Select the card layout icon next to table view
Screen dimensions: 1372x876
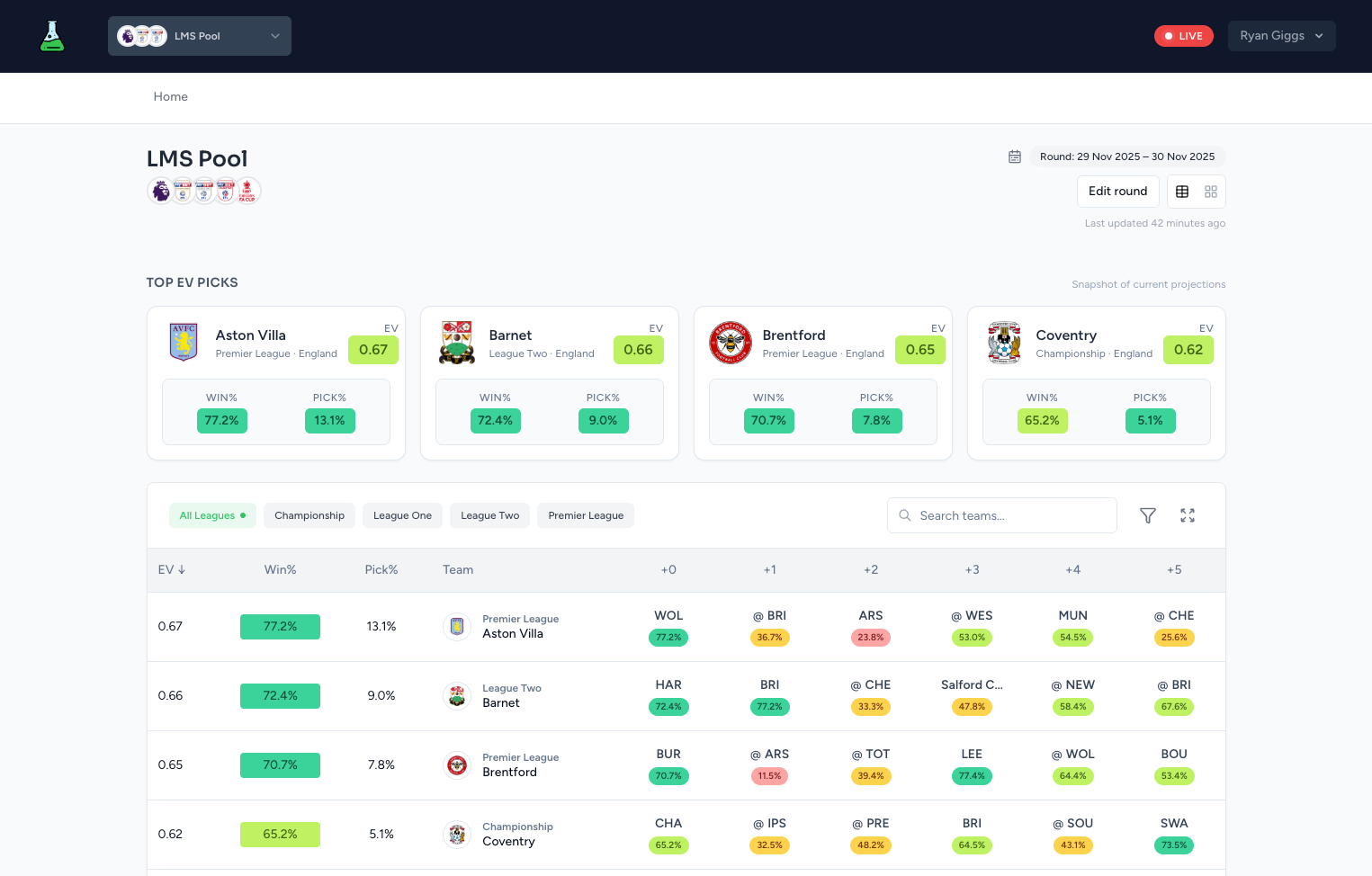1210,191
